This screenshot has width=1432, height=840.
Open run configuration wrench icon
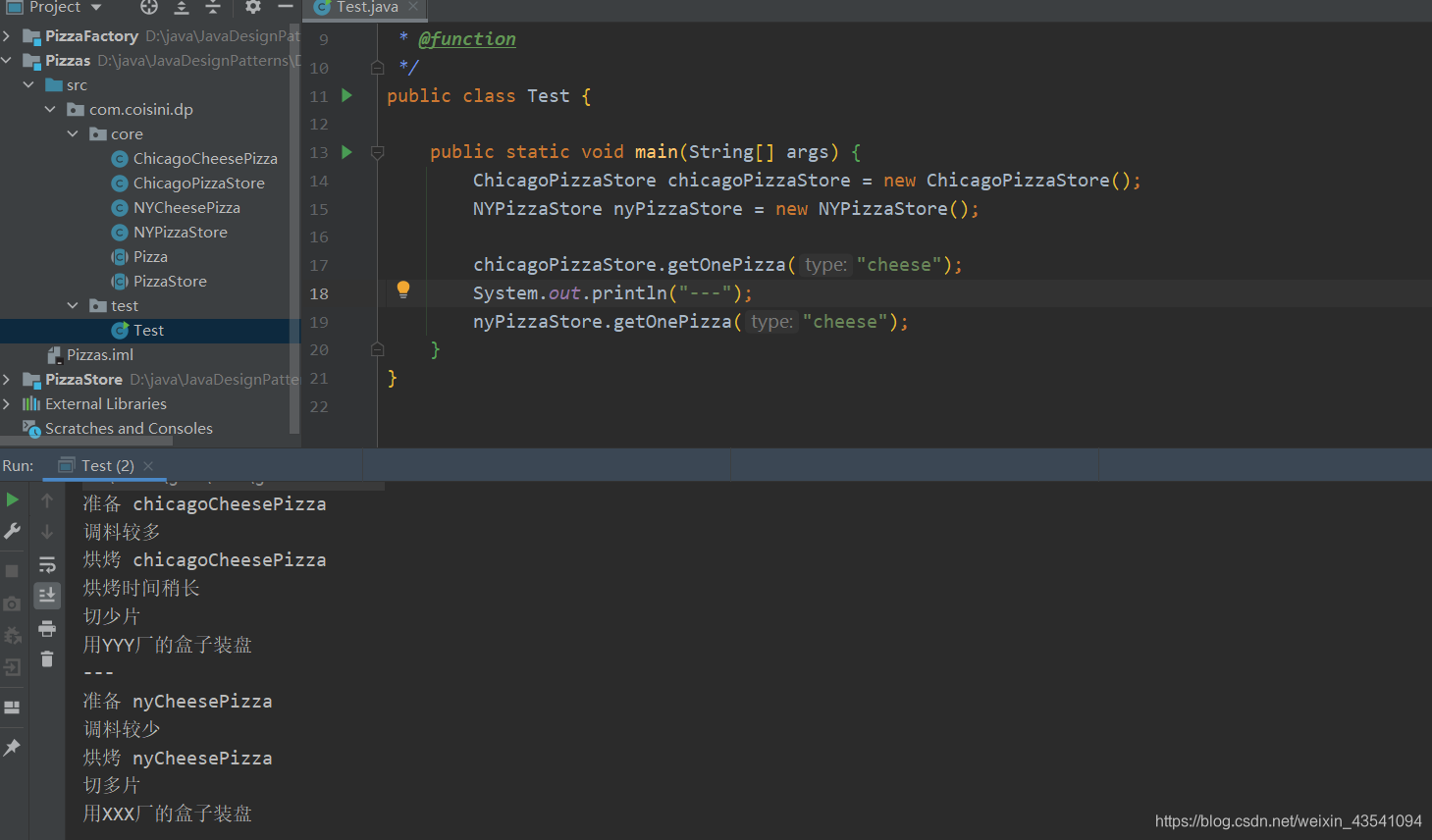[12, 531]
